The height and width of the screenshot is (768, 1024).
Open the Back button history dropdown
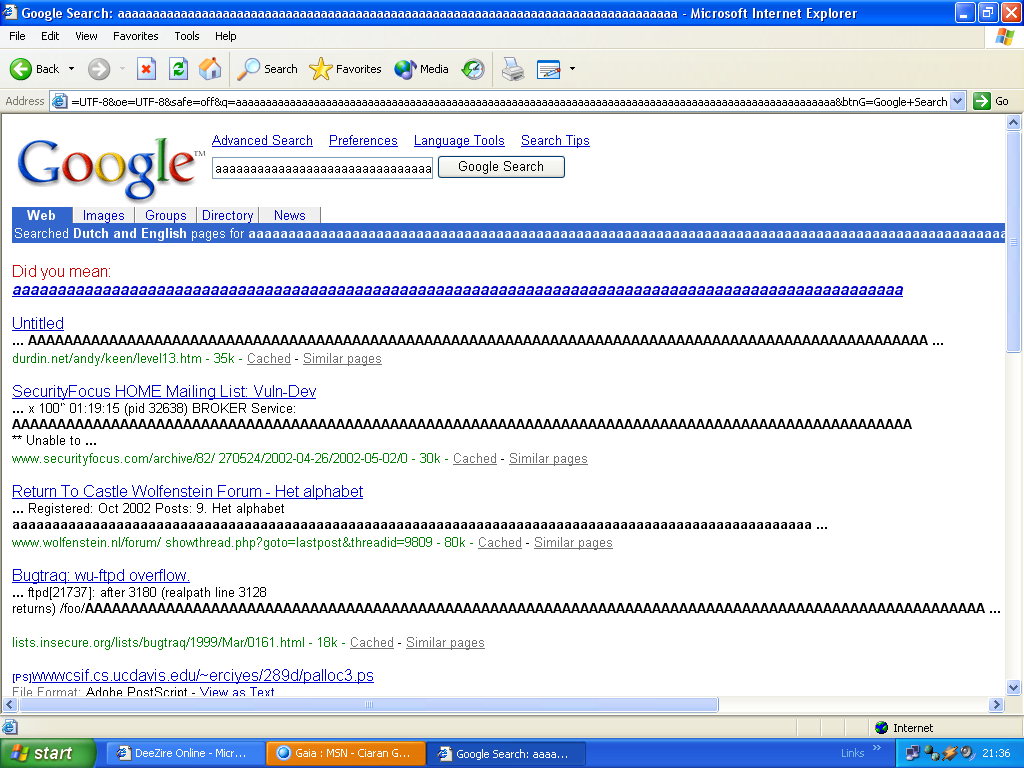(x=71, y=69)
